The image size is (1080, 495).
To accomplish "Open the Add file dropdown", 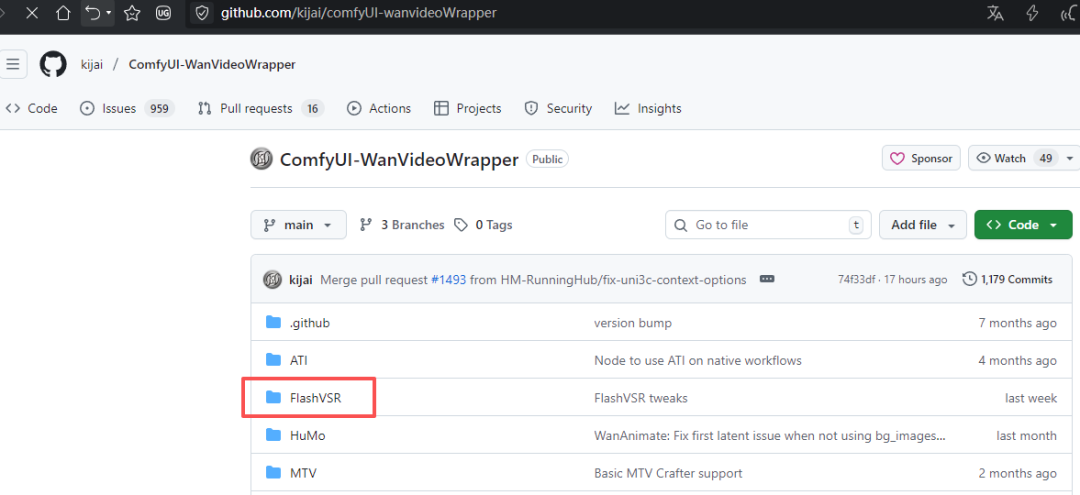I will tap(923, 225).
